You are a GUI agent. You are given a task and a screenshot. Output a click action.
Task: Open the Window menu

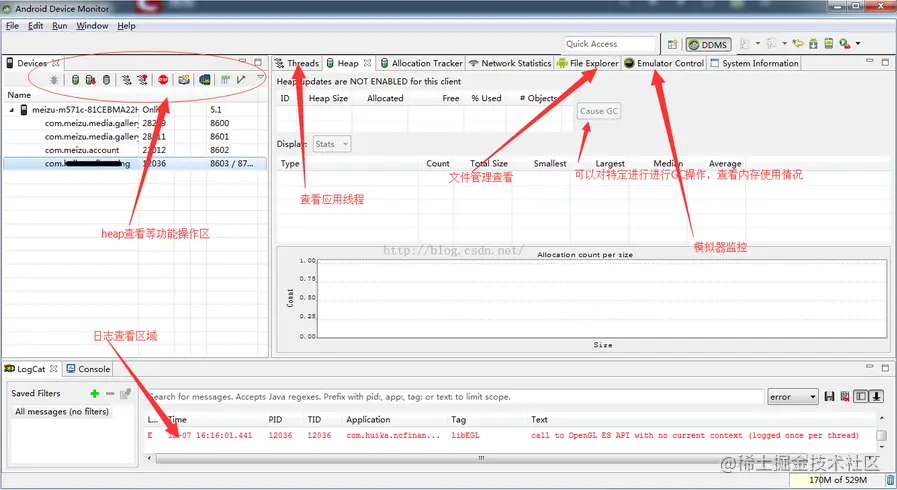click(92, 26)
